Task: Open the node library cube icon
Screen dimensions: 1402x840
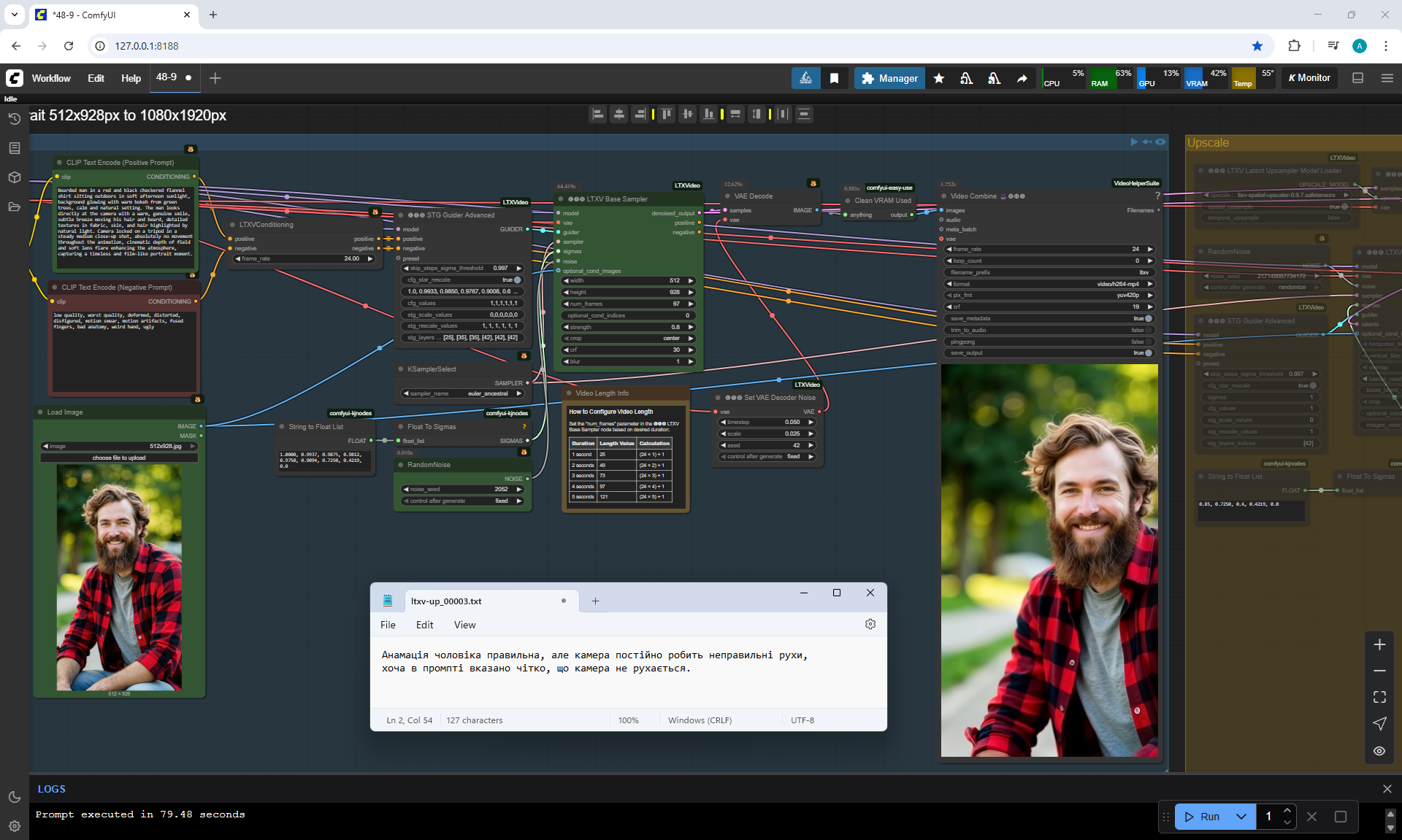Action: pos(14,177)
